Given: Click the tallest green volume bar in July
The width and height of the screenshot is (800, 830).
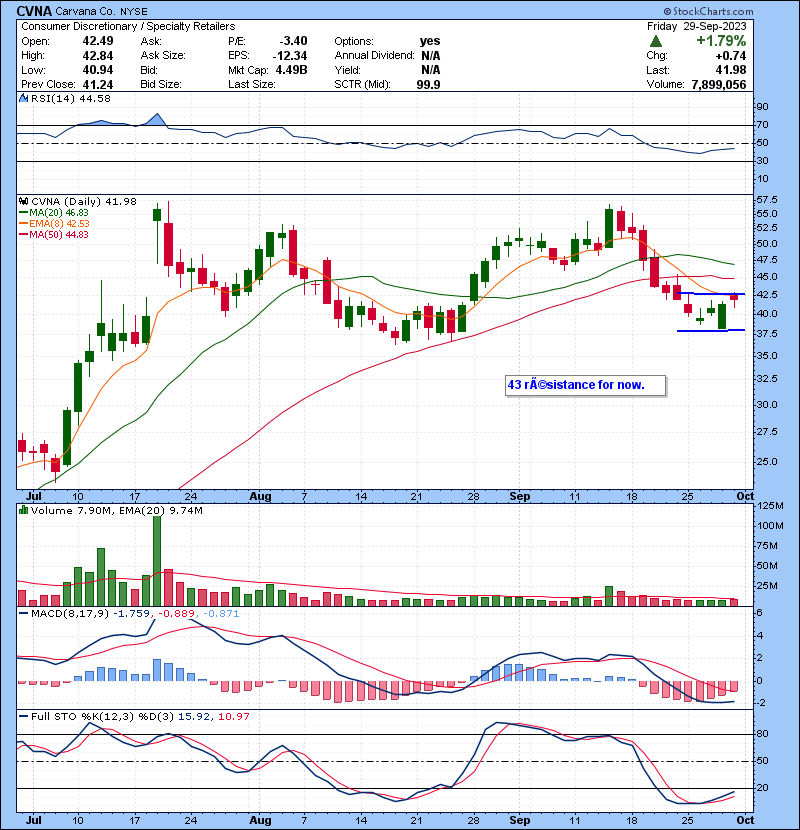Looking at the screenshot, I should point(157,561).
